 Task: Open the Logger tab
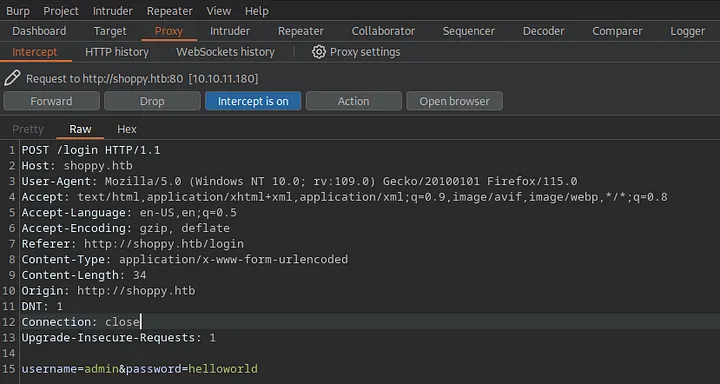tap(687, 31)
